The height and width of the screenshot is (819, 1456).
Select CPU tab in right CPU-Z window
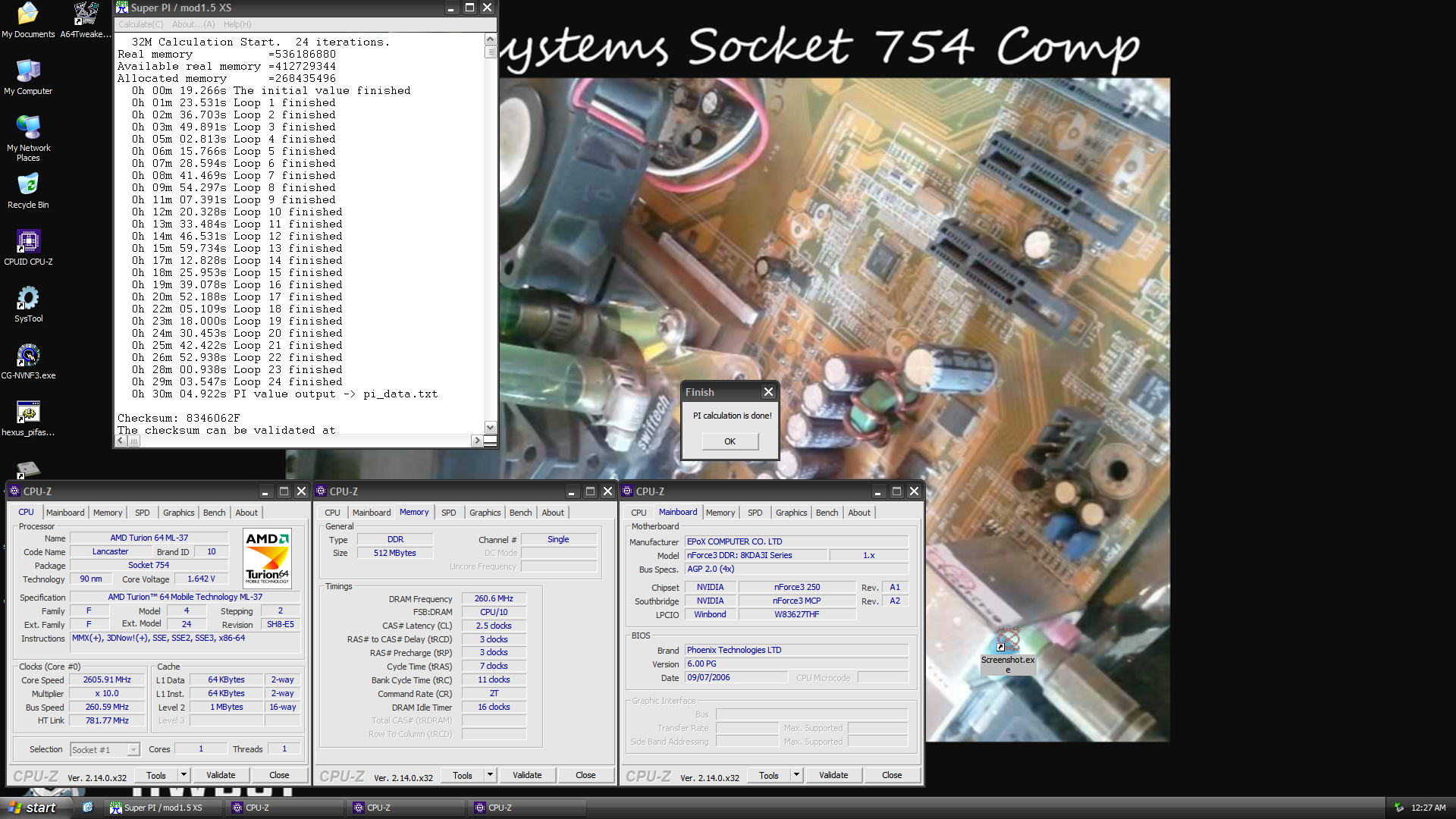coord(639,513)
